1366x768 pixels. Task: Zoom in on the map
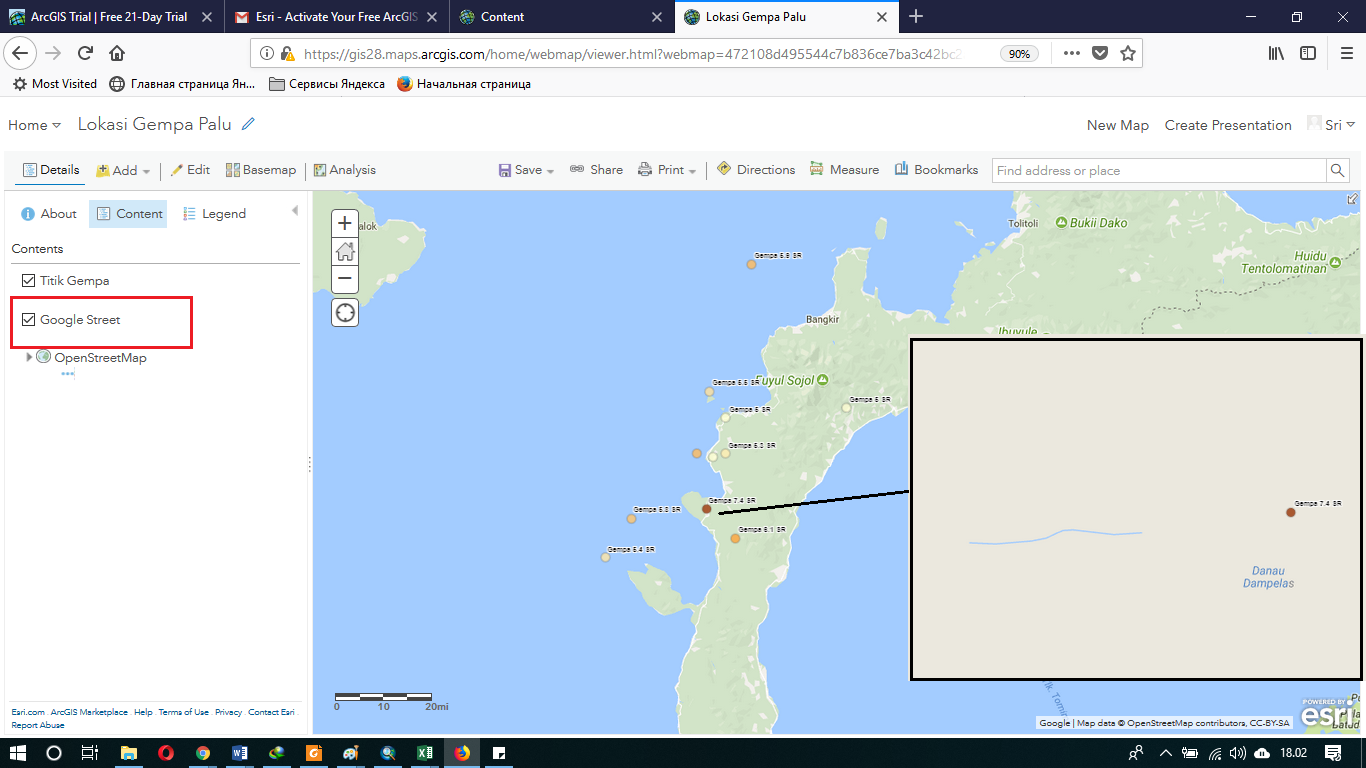pos(345,223)
